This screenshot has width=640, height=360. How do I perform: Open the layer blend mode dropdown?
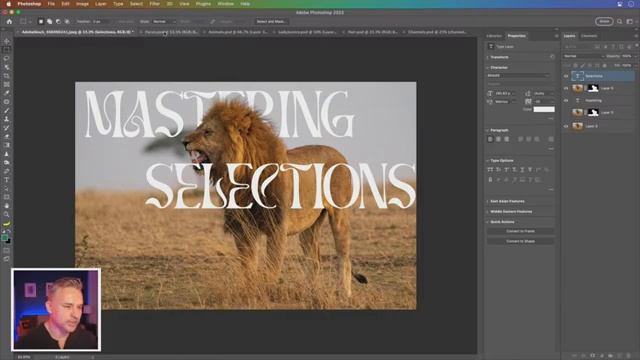click(583, 56)
